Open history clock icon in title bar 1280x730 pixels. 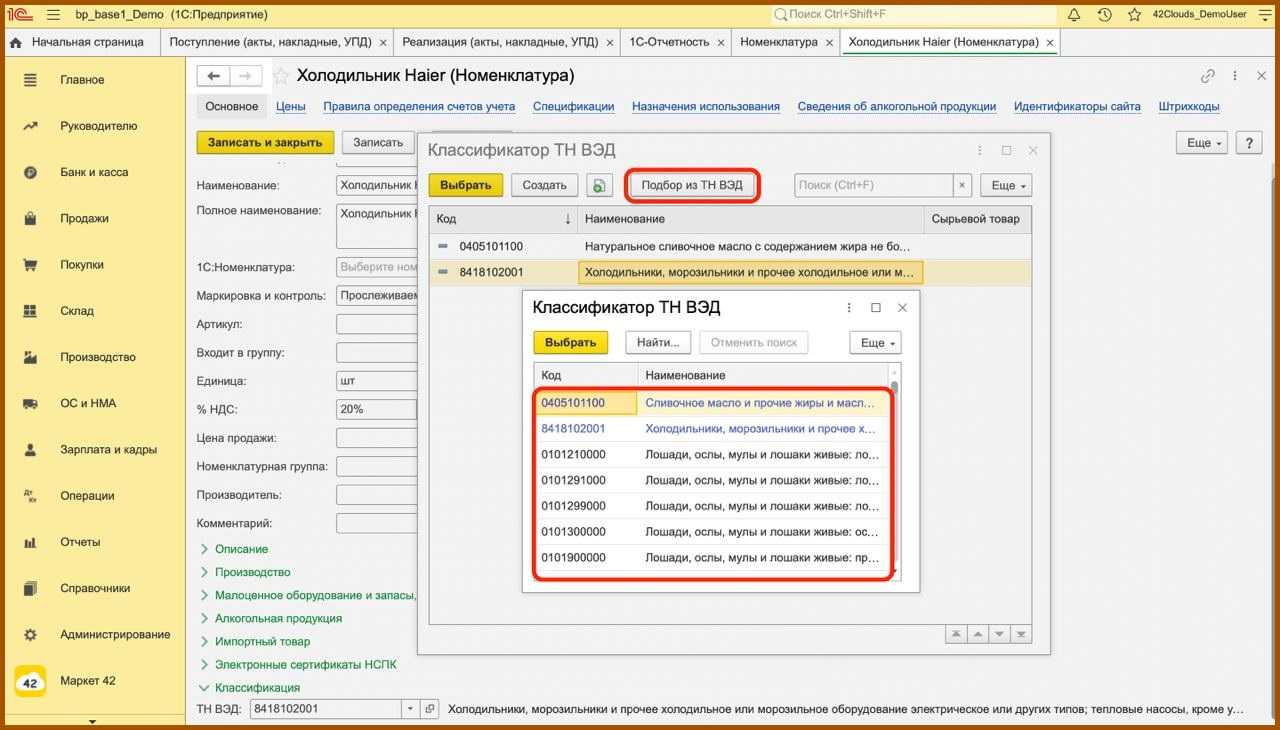(1104, 15)
